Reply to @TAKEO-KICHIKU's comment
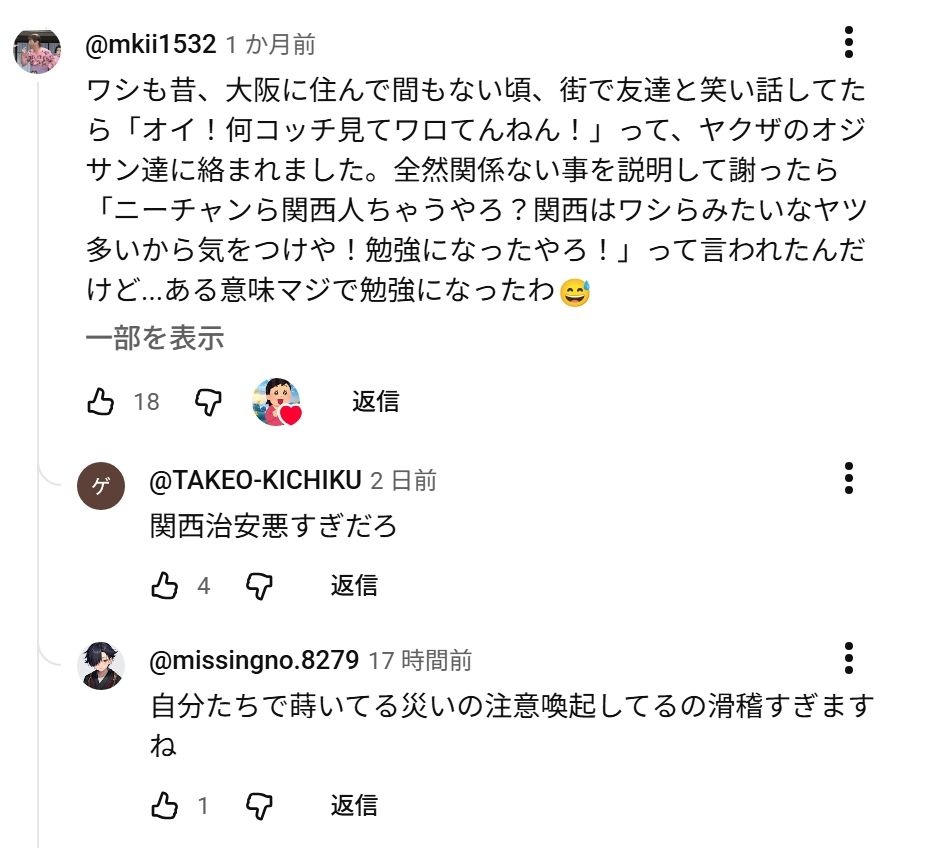Screen dimensions: 941x848 tap(354, 586)
